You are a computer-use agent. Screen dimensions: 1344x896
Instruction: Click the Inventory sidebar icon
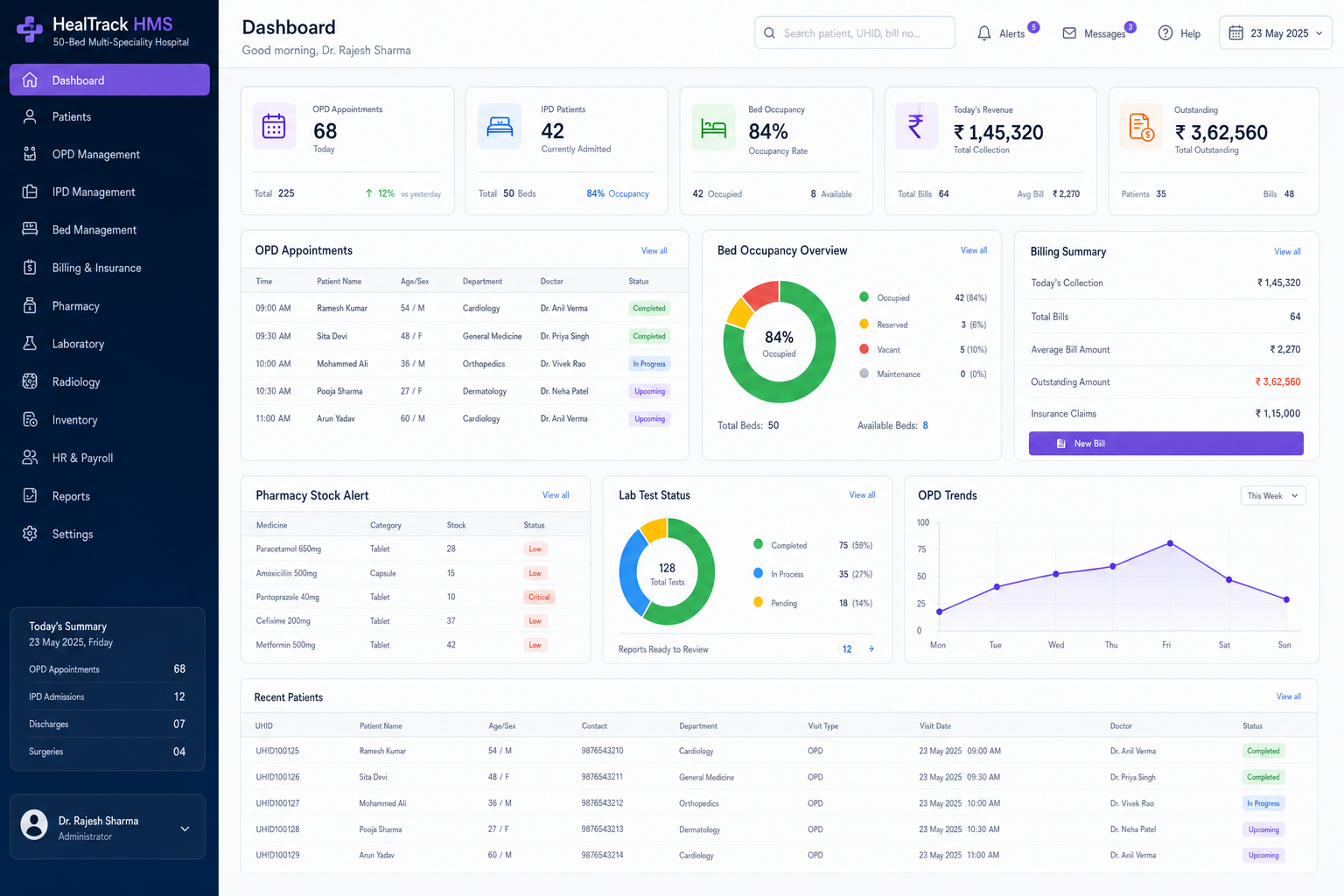pos(30,419)
